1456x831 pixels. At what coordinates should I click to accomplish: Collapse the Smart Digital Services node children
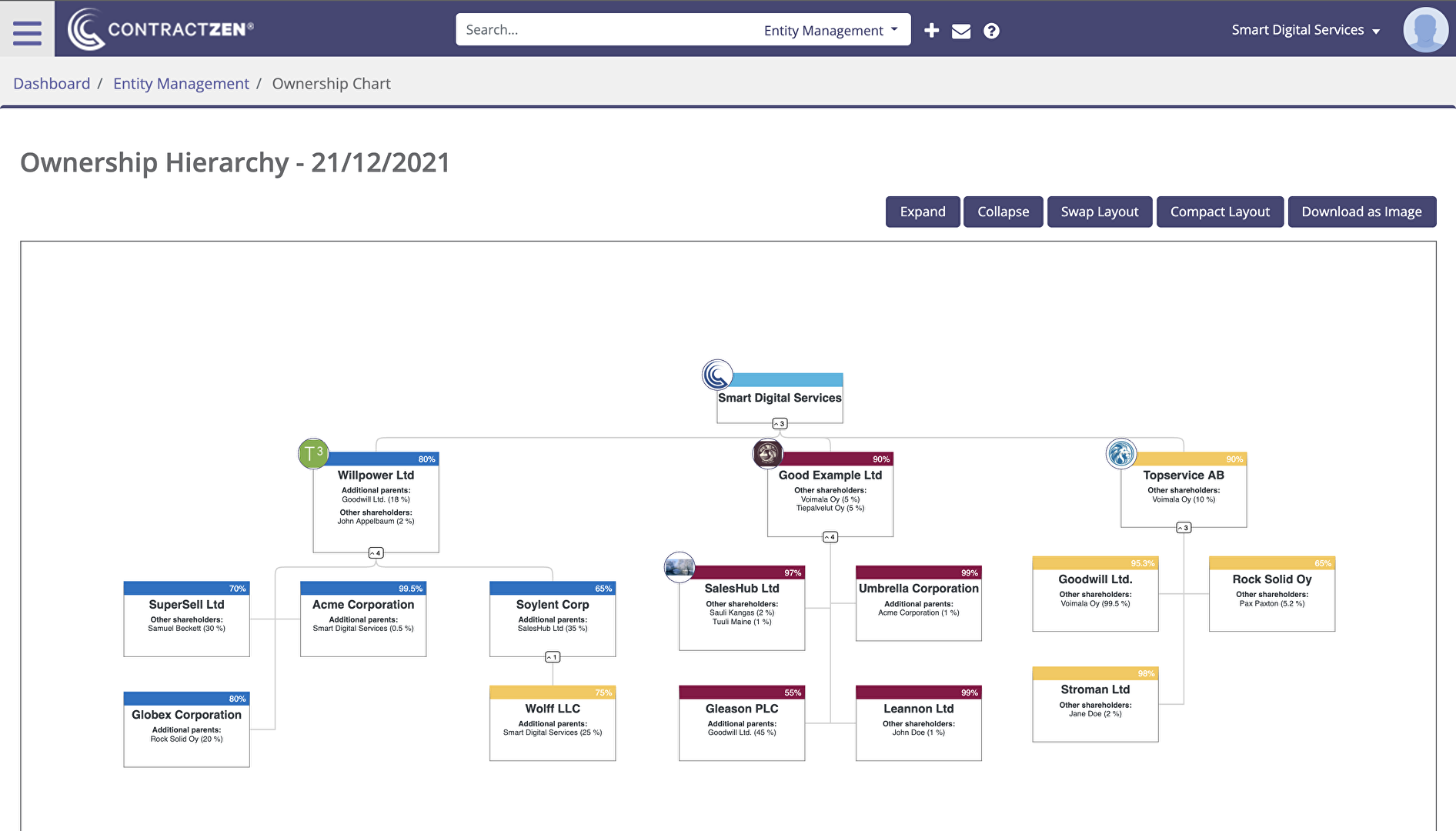coord(780,424)
